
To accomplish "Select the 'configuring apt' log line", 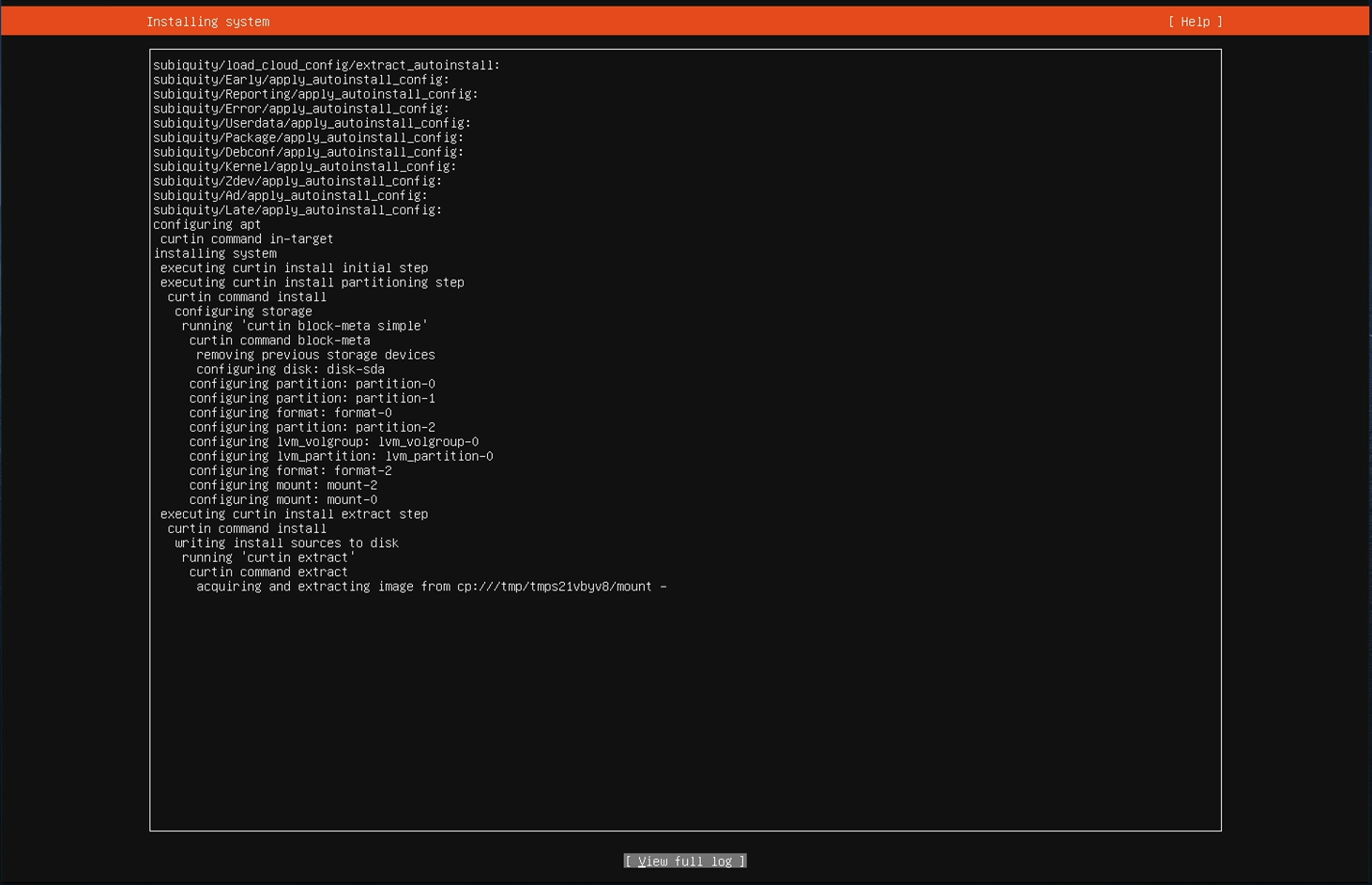I will 207,224.
